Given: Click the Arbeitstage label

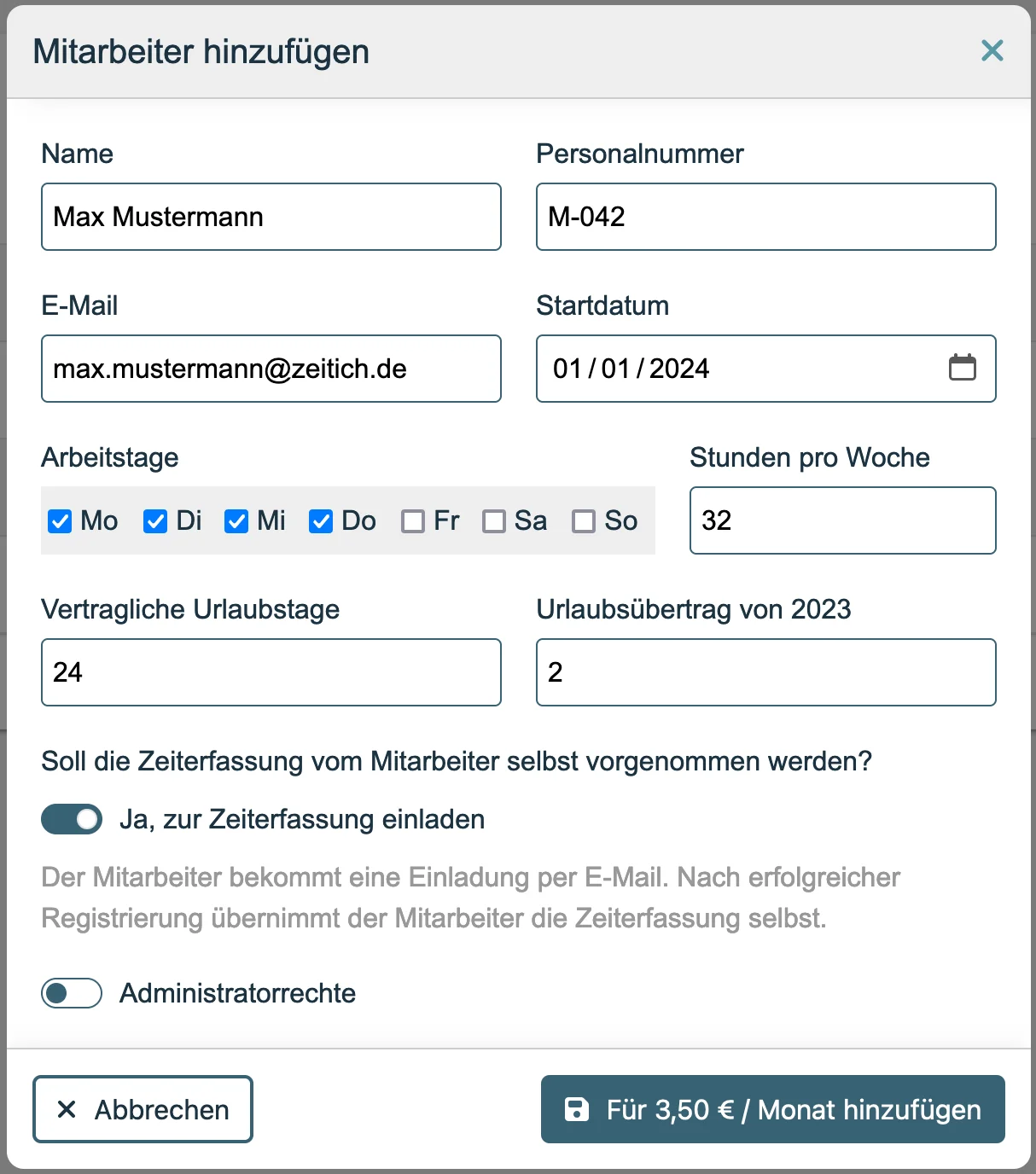Looking at the screenshot, I should [x=110, y=458].
